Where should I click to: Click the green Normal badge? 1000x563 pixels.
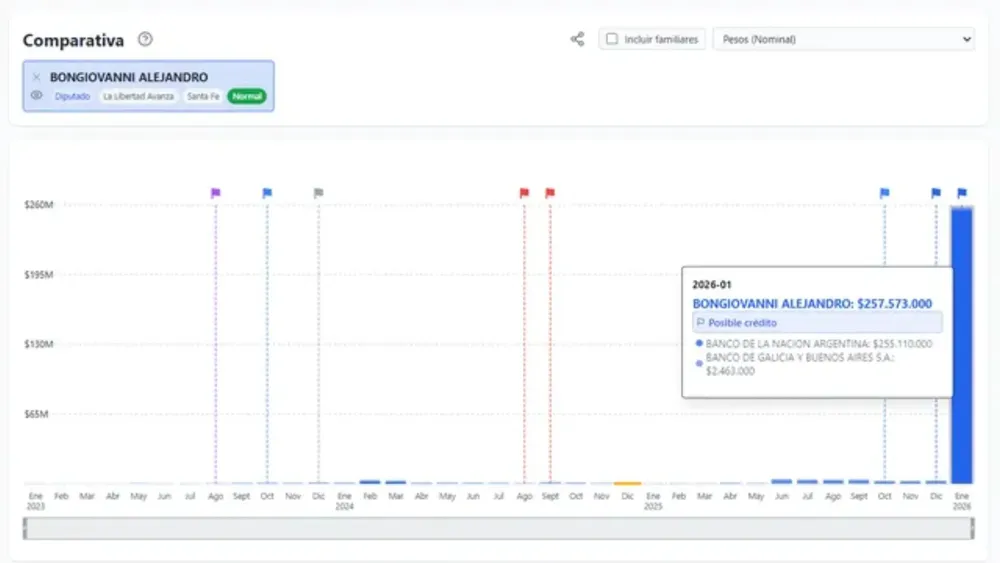coord(246,97)
